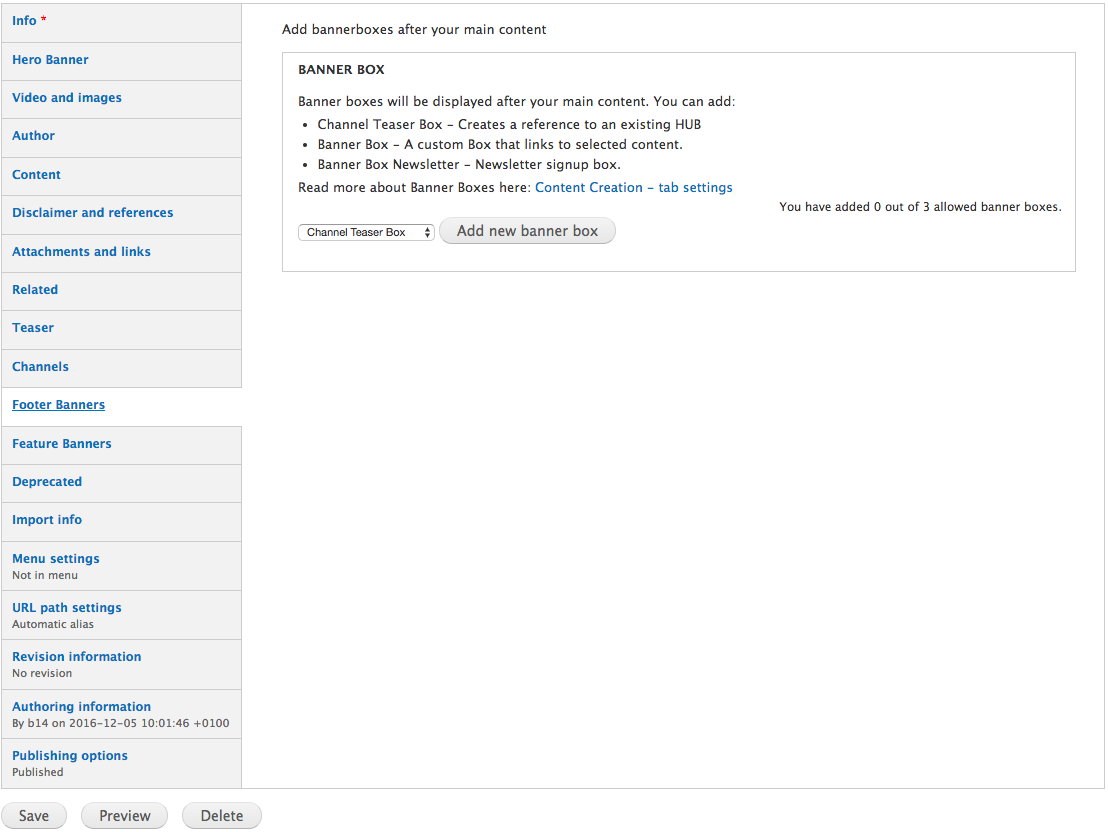1108x832 pixels.
Task: Switch to the Hero Banner tab
Action: (50, 60)
